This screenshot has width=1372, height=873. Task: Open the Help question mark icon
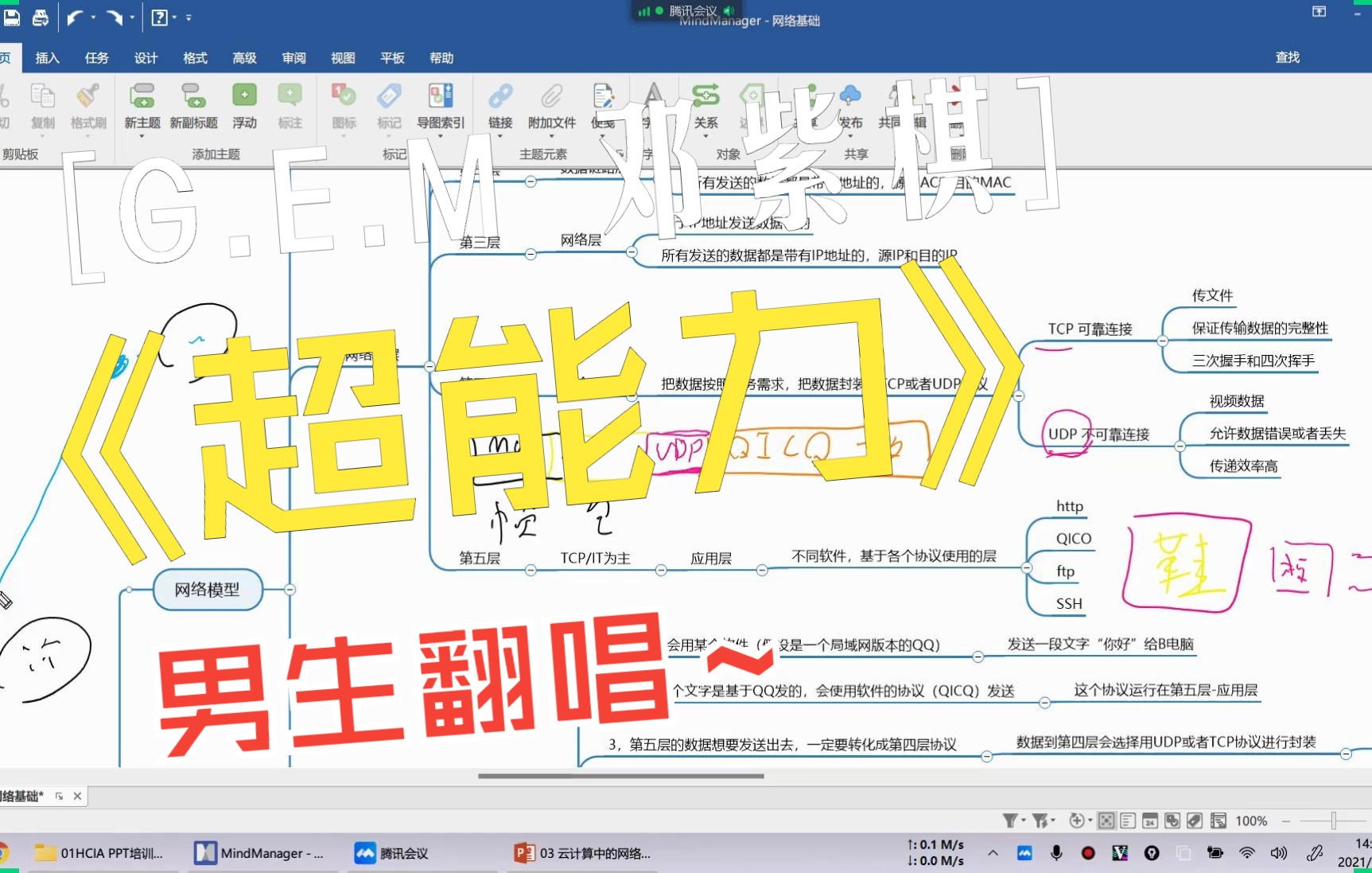[160, 17]
